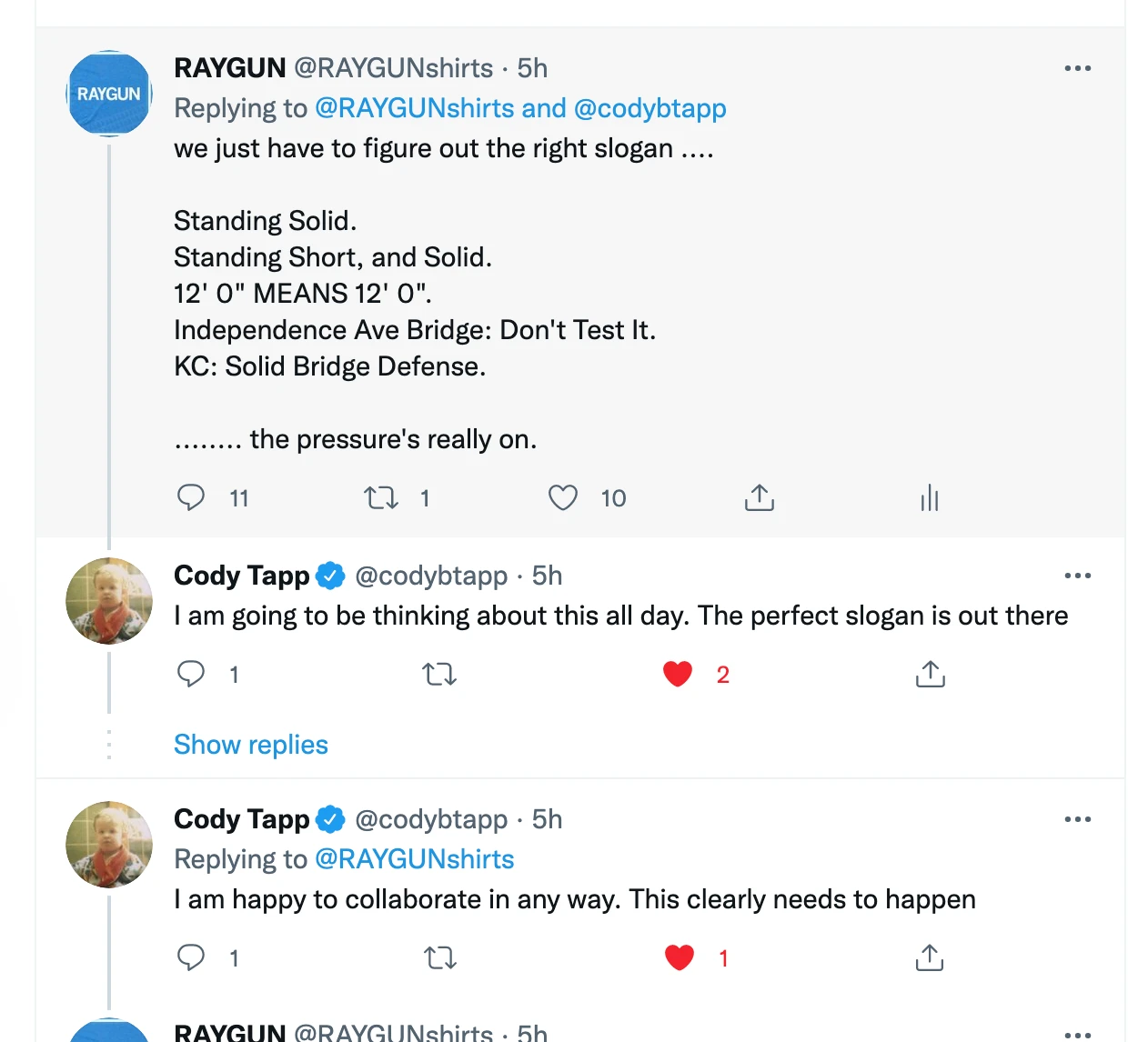Viewport: 1148px width, 1042px height.
Task: Retweet Cody's 'happy to collaborate' tweet
Action: click(x=440, y=957)
